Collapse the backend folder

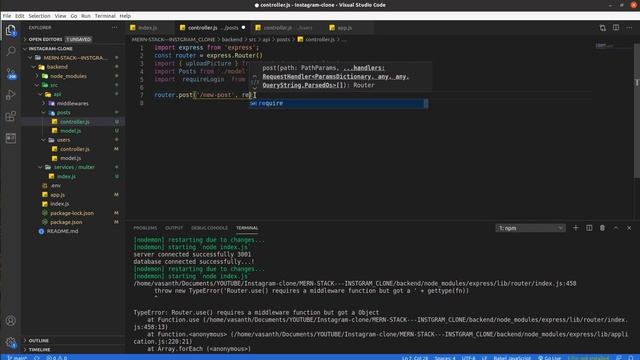73,67
